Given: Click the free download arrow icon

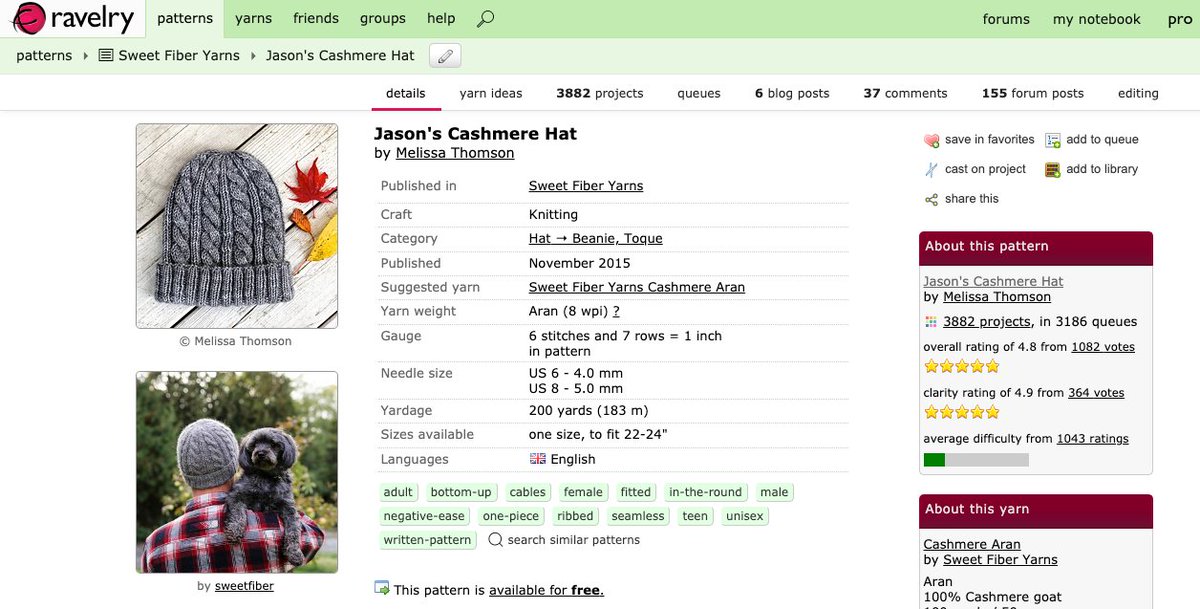Looking at the screenshot, I should 382,588.
